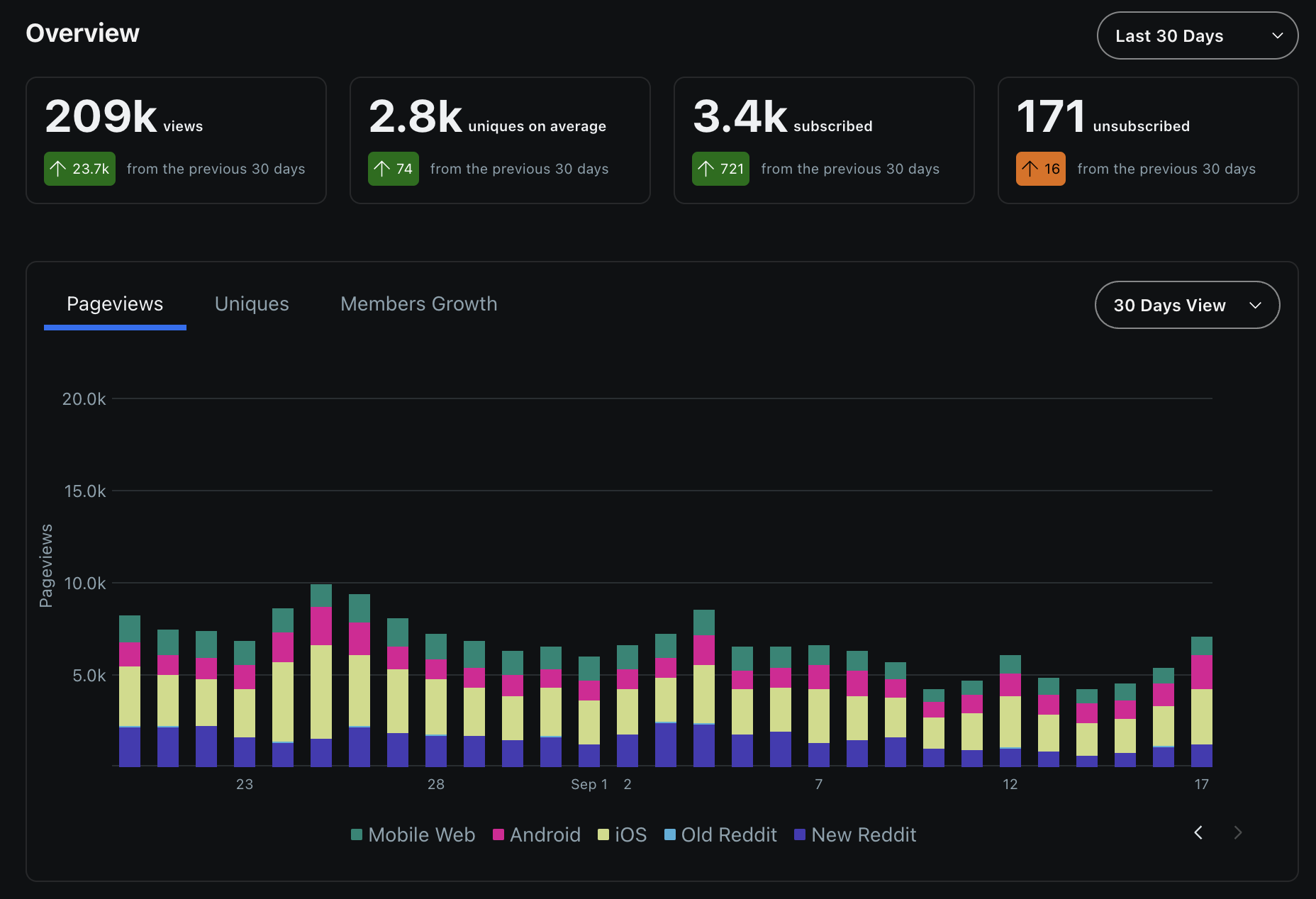Open the Members Growth tab
The height and width of the screenshot is (899, 1316).
pyautogui.click(x=418, y=303)
